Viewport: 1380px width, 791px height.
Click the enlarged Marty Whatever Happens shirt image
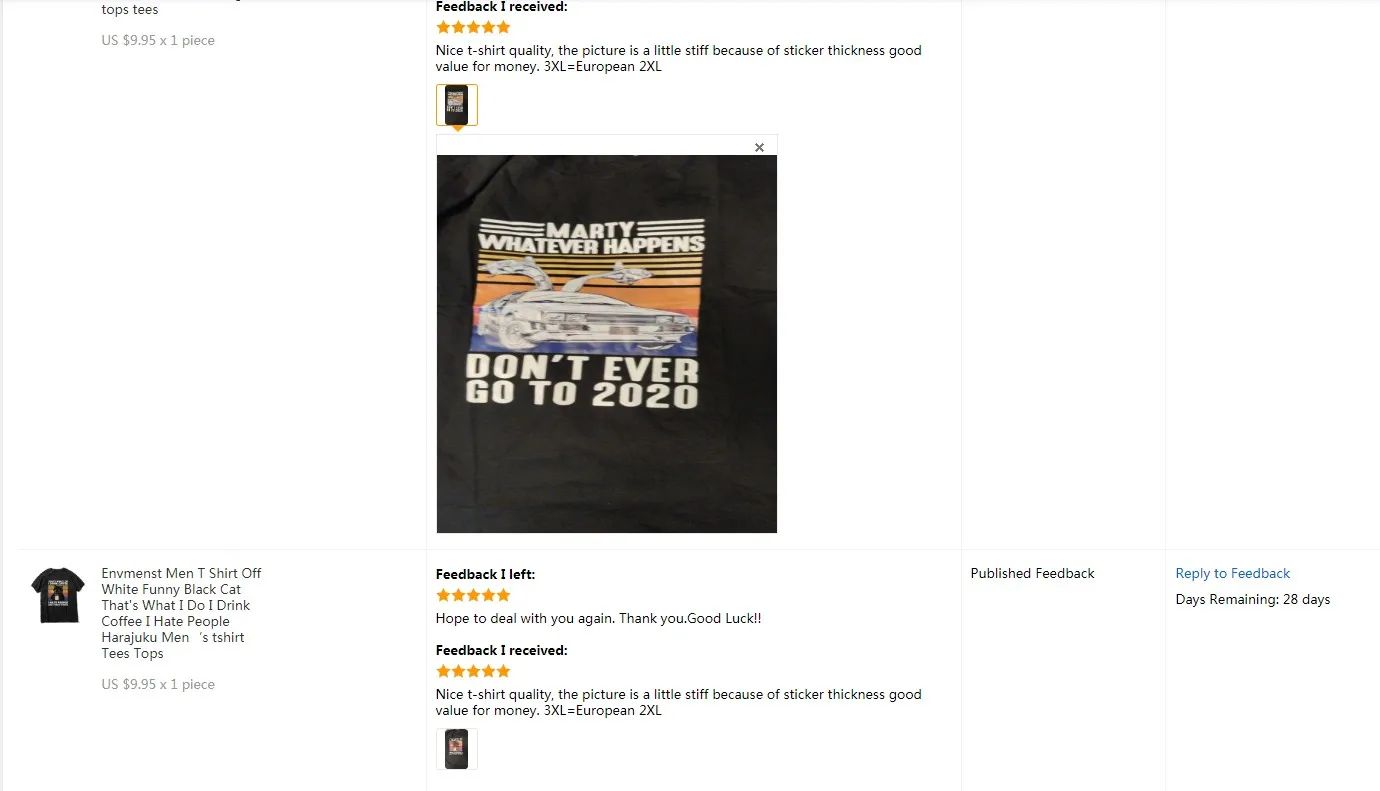pyautogui.click(x=607, y=343)
